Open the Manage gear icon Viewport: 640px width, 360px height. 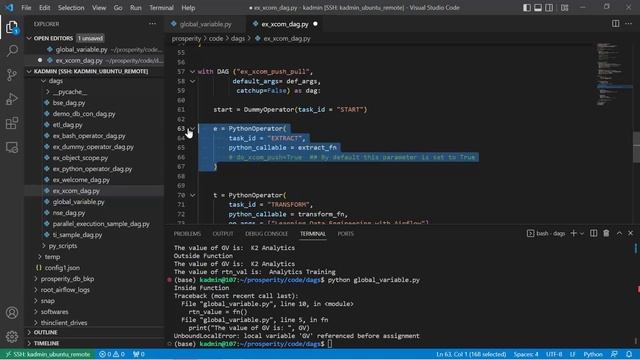[x=12, y=336]
